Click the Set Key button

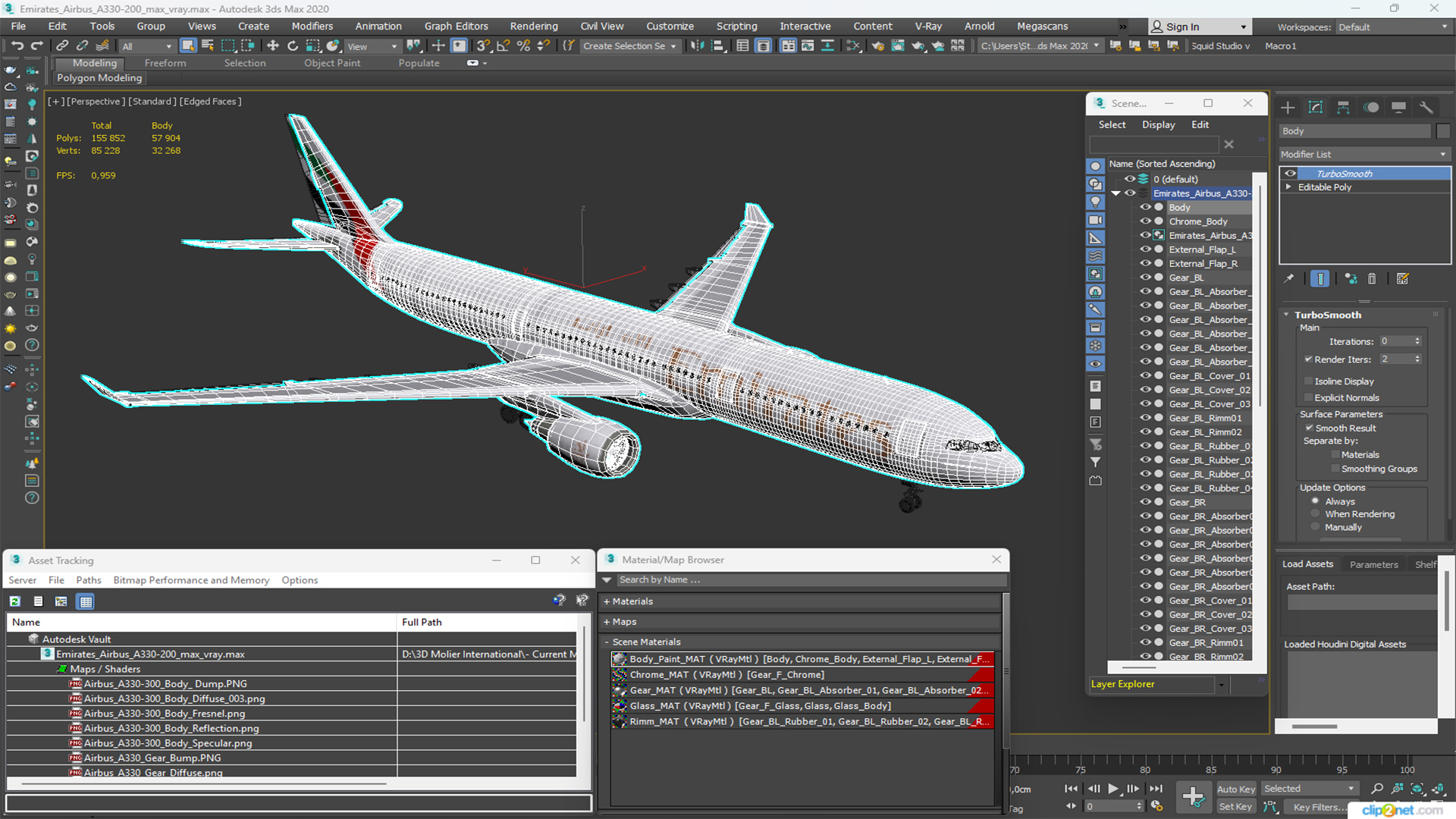pos(1235,807)
